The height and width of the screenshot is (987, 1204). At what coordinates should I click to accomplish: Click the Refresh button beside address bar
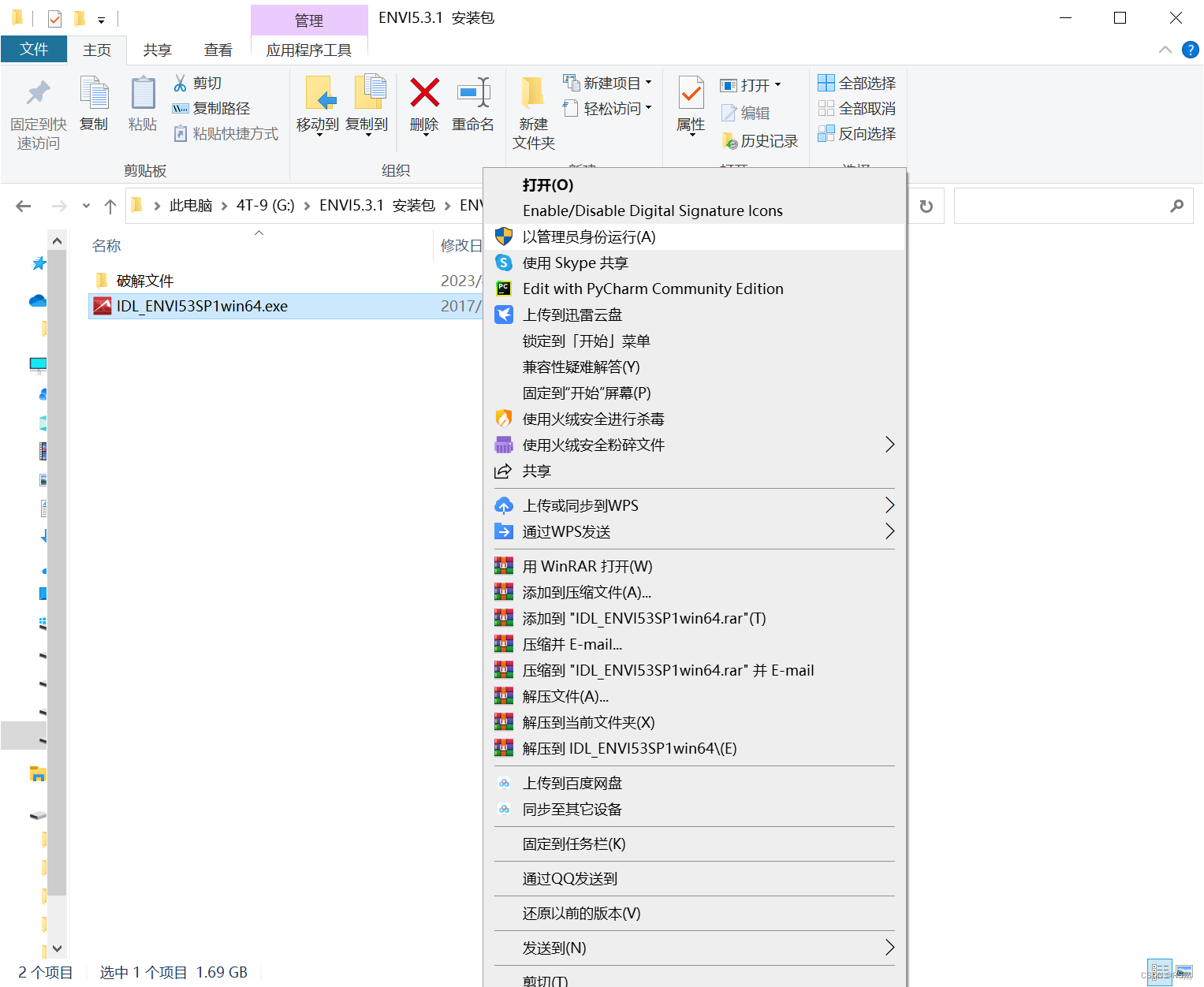point(926,206)
